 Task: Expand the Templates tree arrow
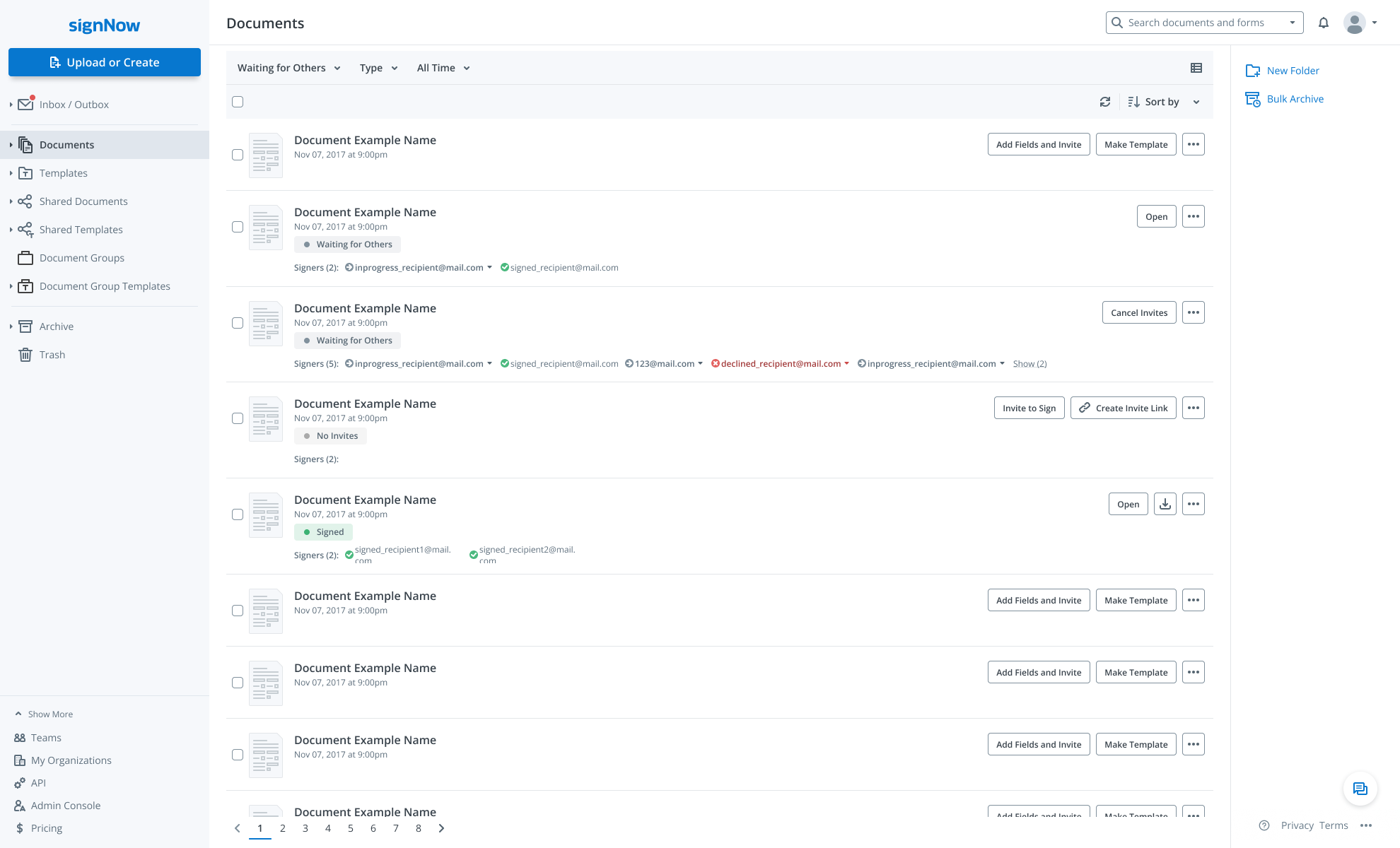pos(11,173)
